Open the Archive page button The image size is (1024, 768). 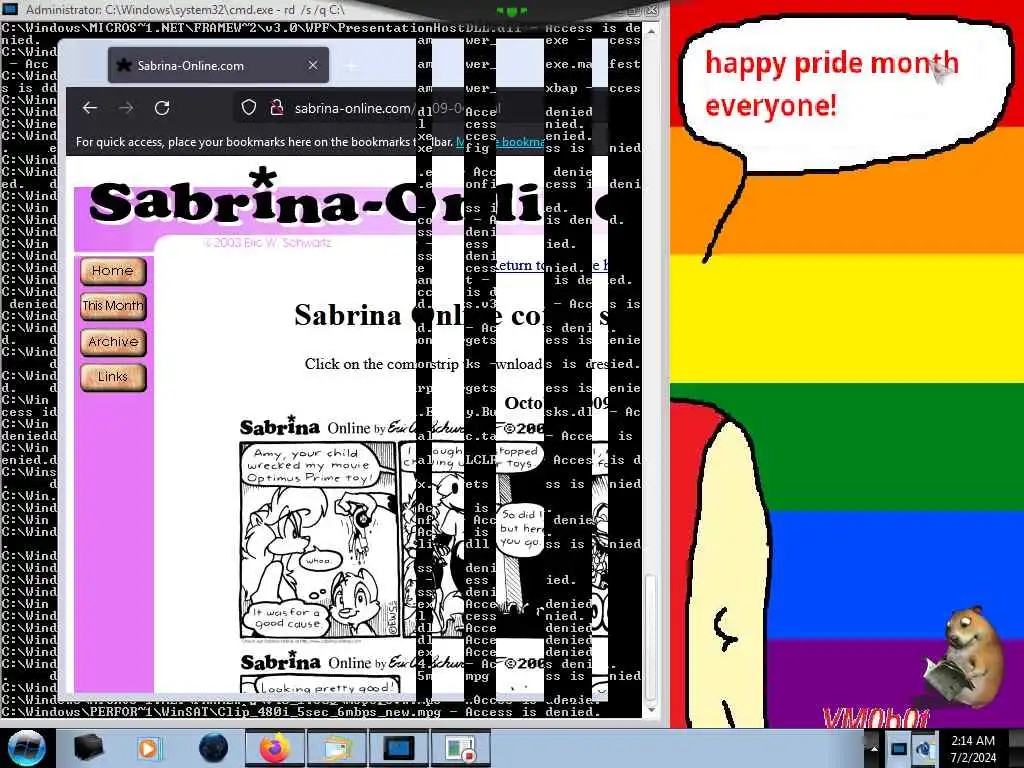(x=113, y=342)
